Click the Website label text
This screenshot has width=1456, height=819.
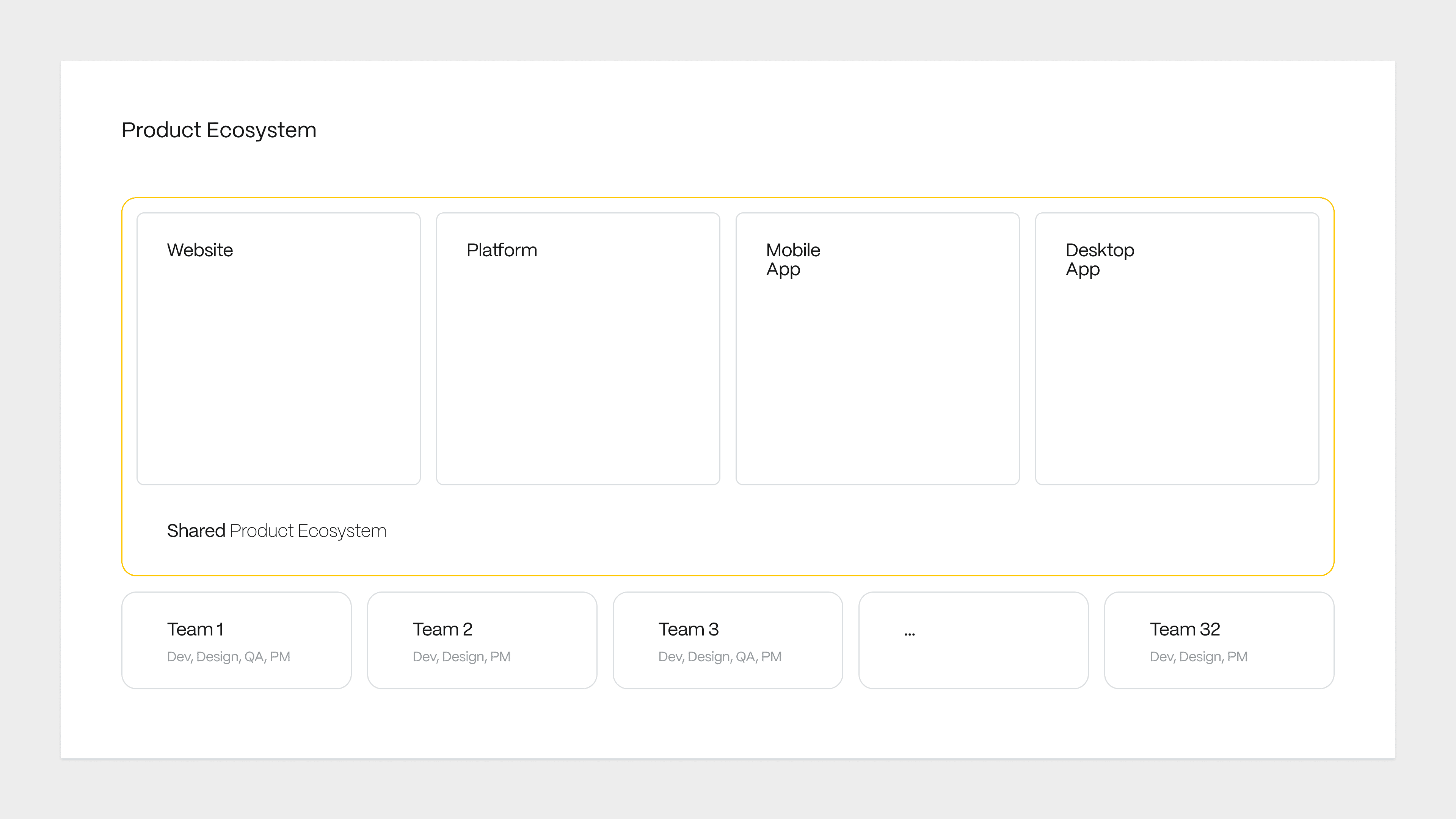tap(199, 250)
